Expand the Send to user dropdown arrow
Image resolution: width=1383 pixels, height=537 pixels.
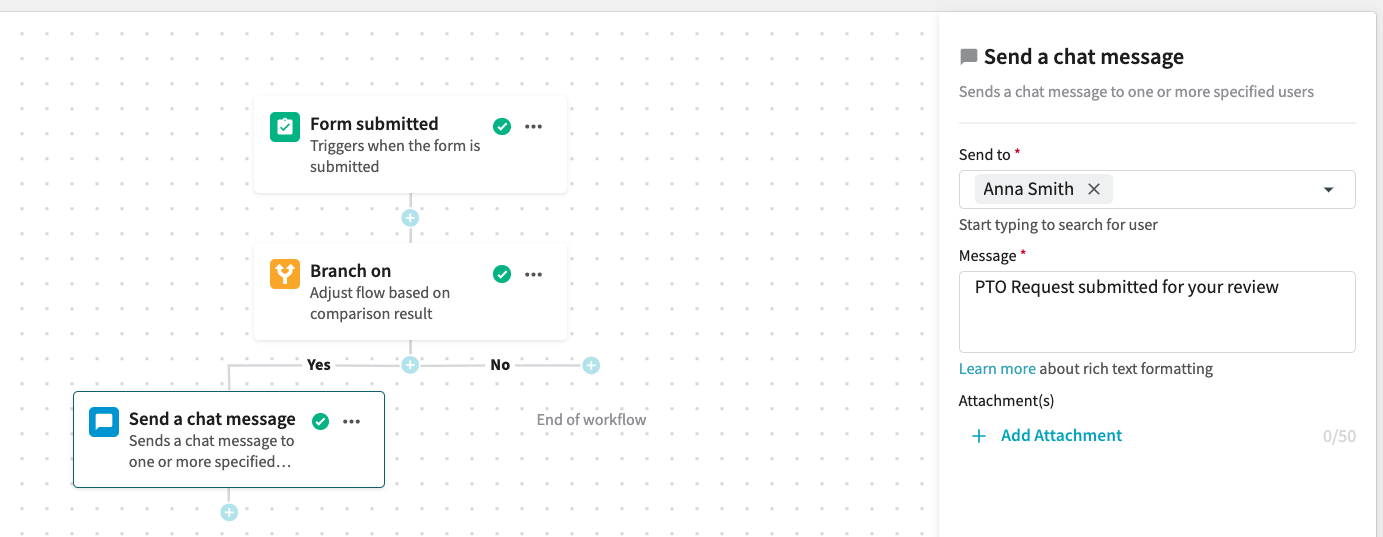pyautogui.click(x=1329, y=190)
